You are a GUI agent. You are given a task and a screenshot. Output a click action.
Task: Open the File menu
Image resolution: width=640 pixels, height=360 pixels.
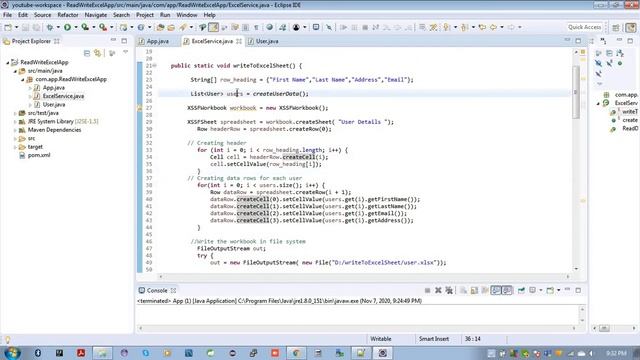[x=7, y=15]
